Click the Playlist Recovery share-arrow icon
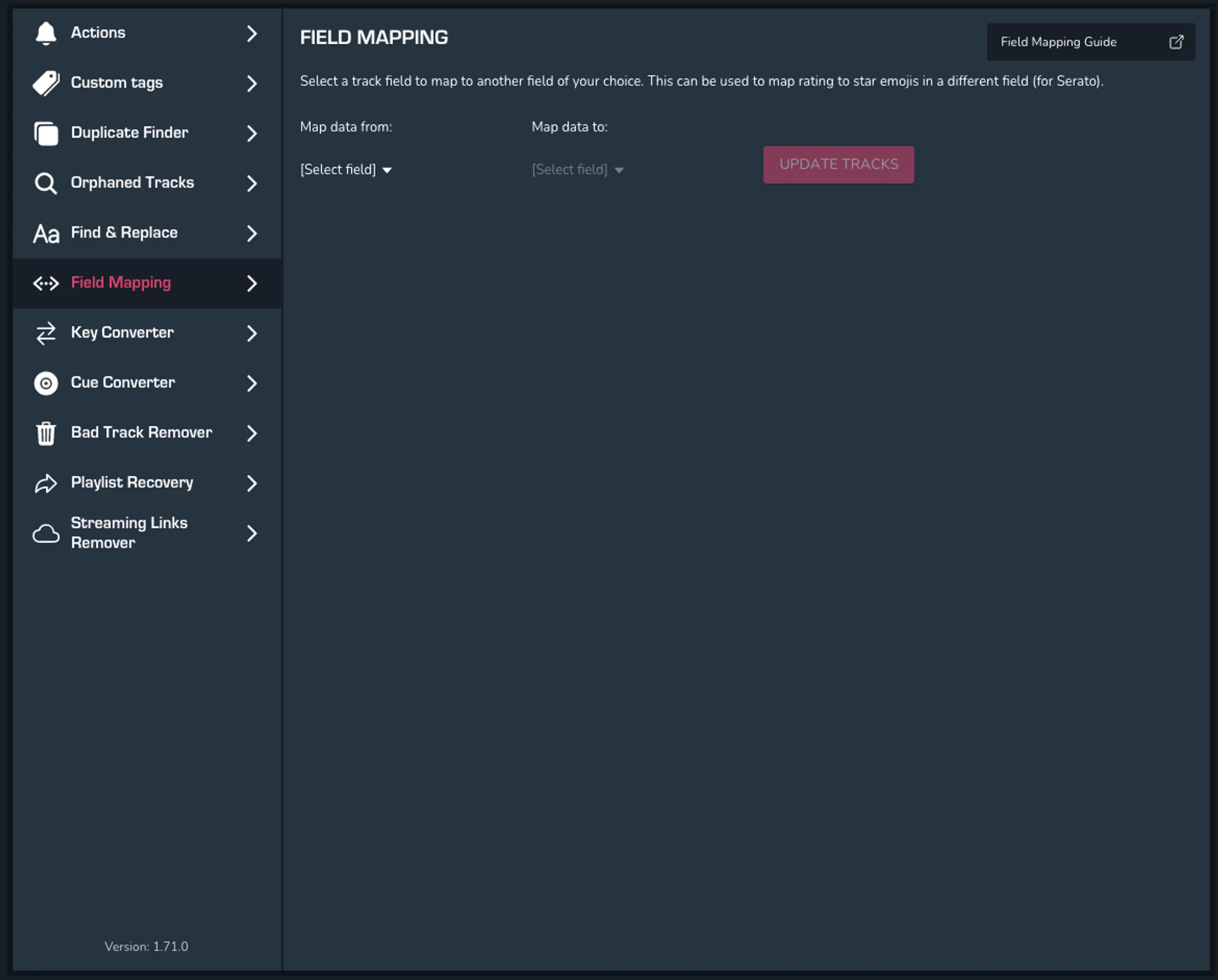Viewport: 1218px width, 980px height. point(46,483)
